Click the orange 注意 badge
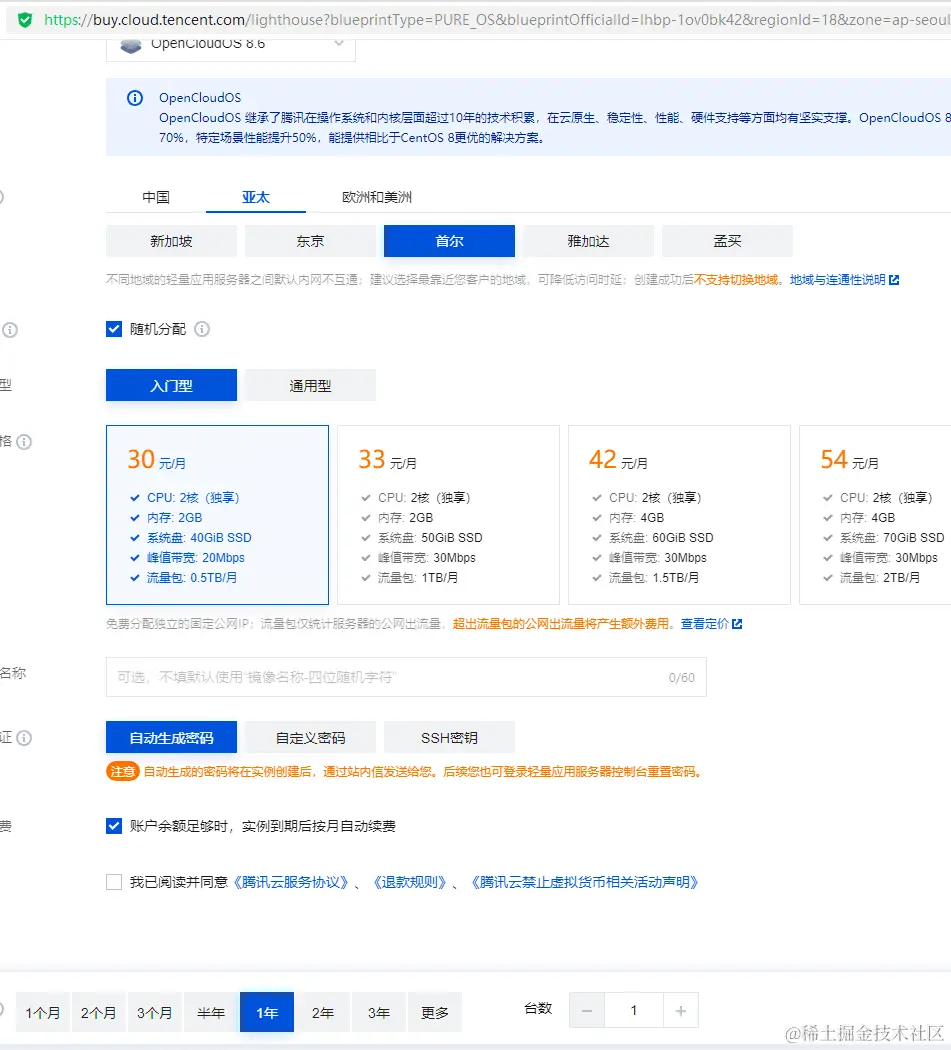Viewport: 951px width, 1050px height. pyautogui.click(x=123, y=771)
